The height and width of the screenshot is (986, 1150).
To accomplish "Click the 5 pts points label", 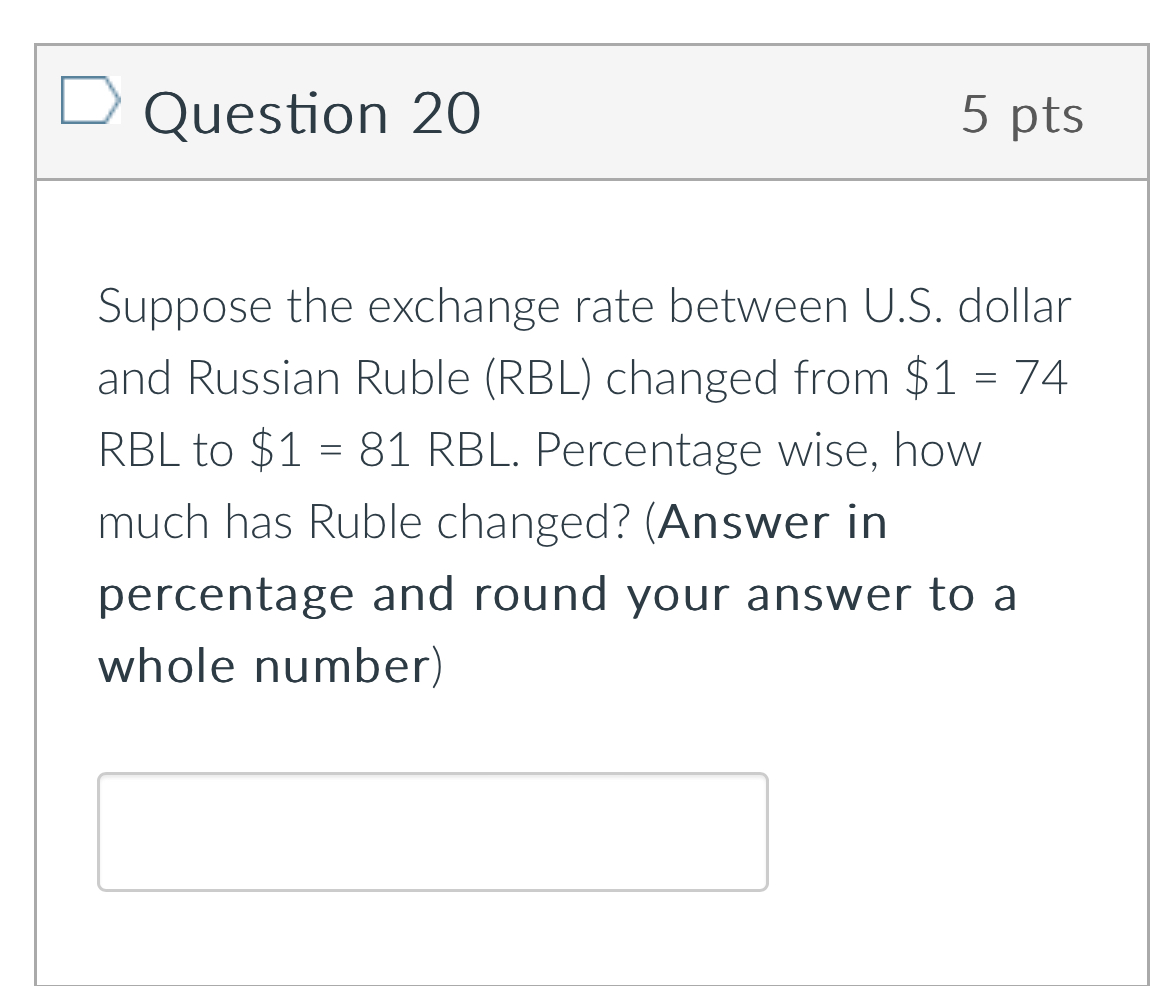I will (1022, 113).
